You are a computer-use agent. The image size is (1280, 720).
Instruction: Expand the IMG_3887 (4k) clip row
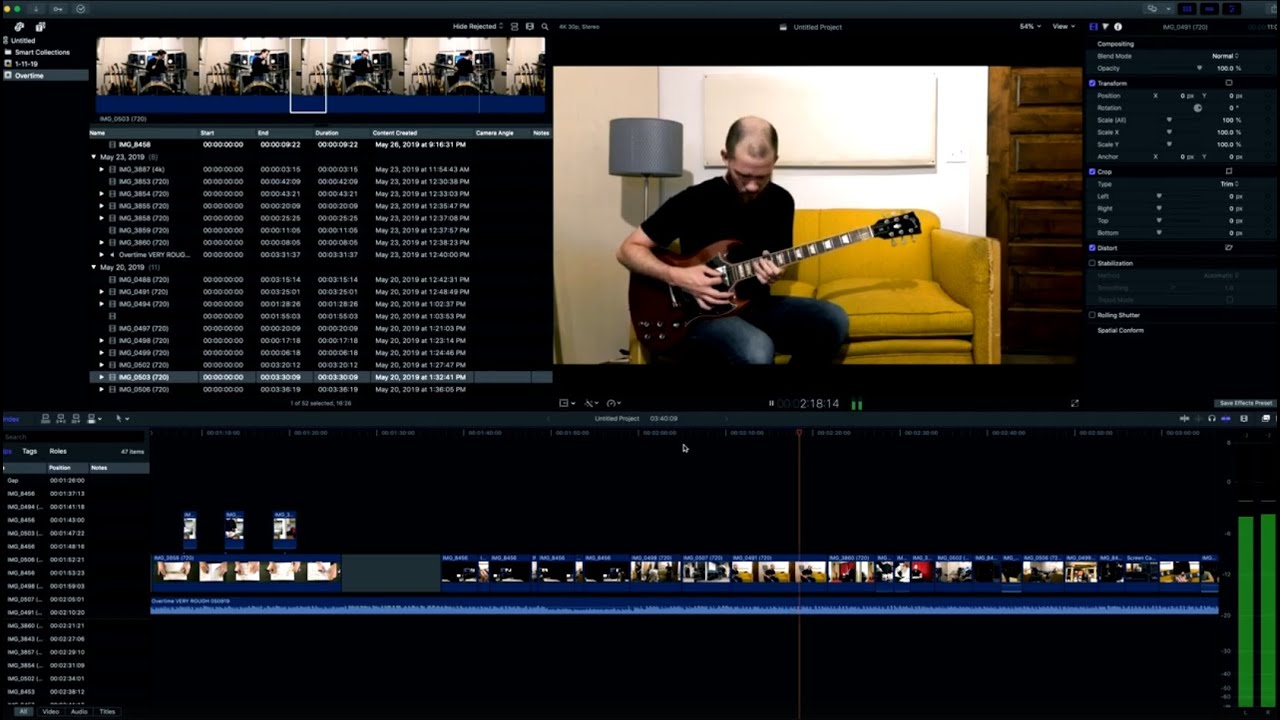[102, 169]
